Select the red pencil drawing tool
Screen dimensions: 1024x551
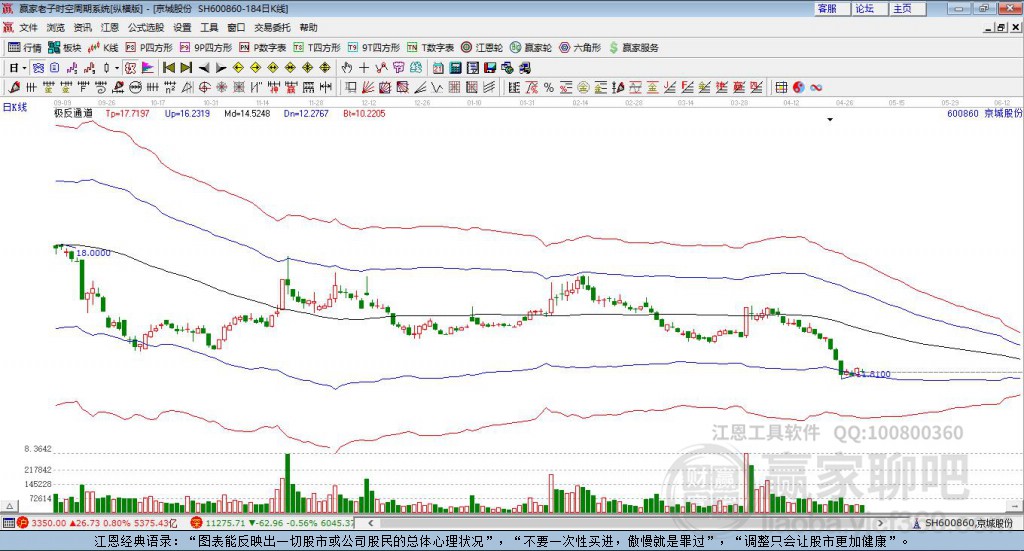pos(14,87)
